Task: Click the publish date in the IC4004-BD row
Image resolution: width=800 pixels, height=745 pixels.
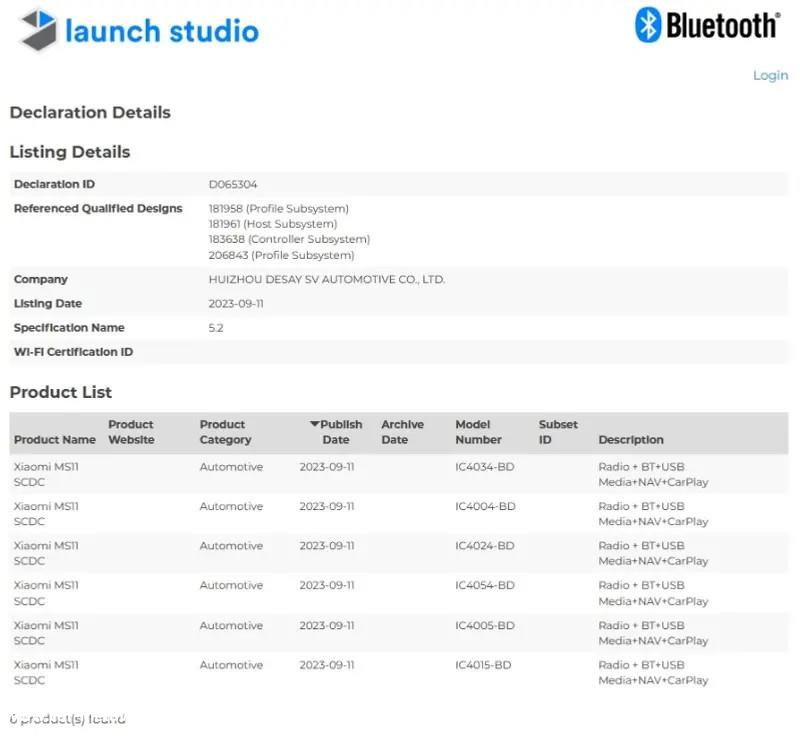Action: pos(327,506)
